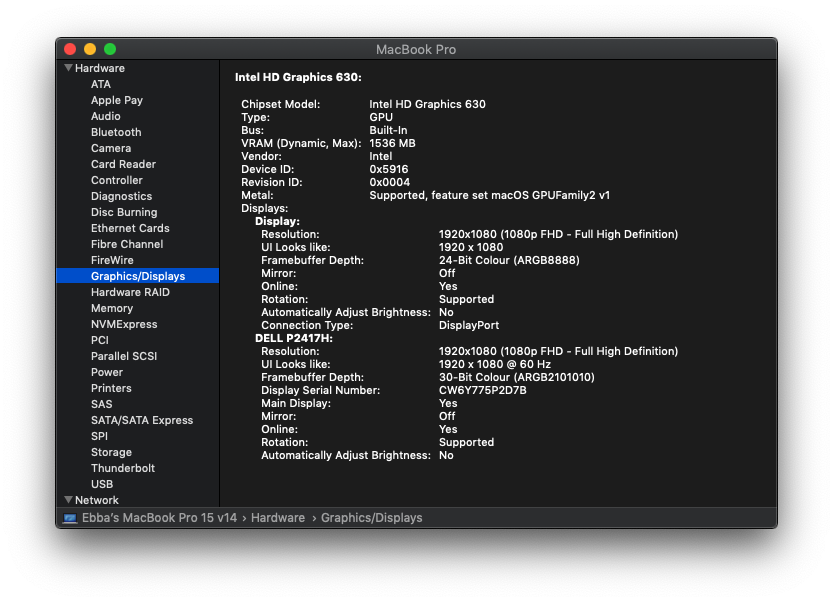Select SAS sidebar entry
Image resolution: width=833 pixels, height=602 pixels.
click(x=101, y=404)
